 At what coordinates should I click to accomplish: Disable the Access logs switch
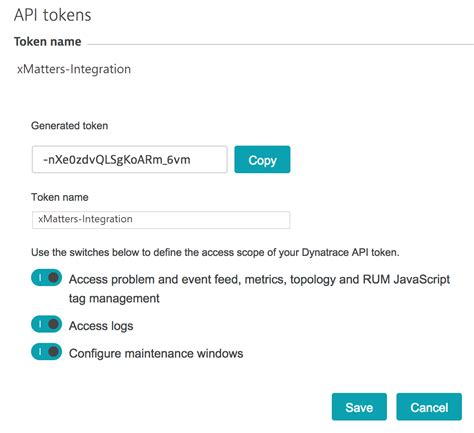46,324
